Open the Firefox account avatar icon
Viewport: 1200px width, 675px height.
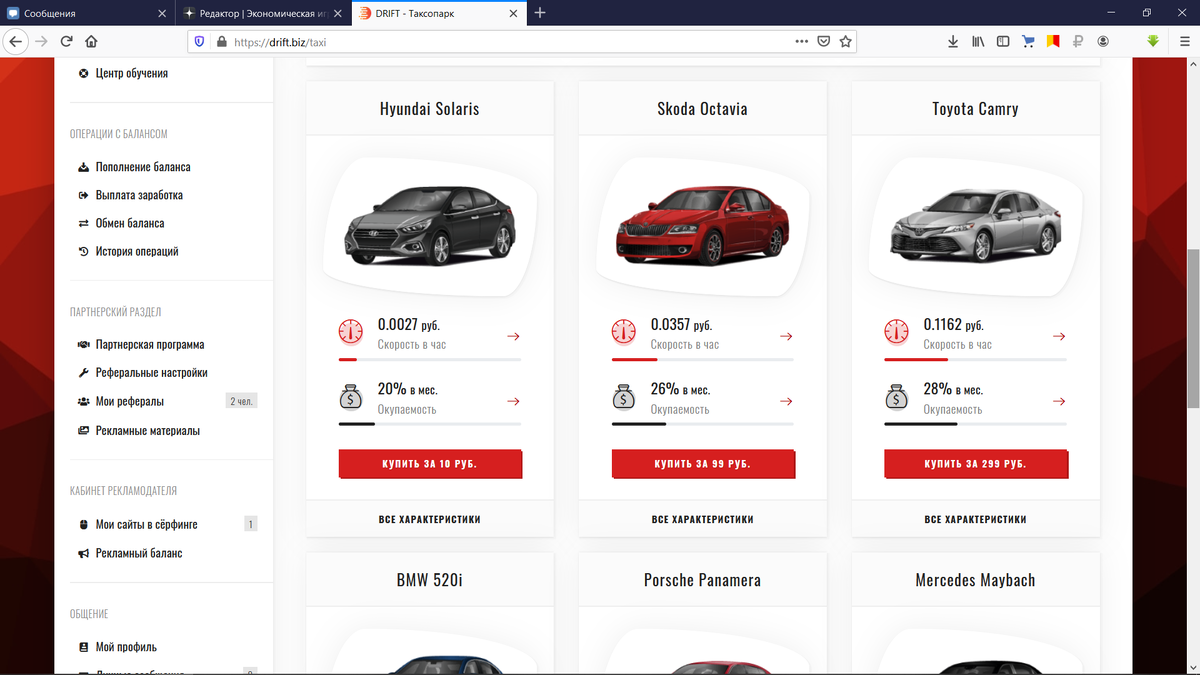click(1103, 42)
